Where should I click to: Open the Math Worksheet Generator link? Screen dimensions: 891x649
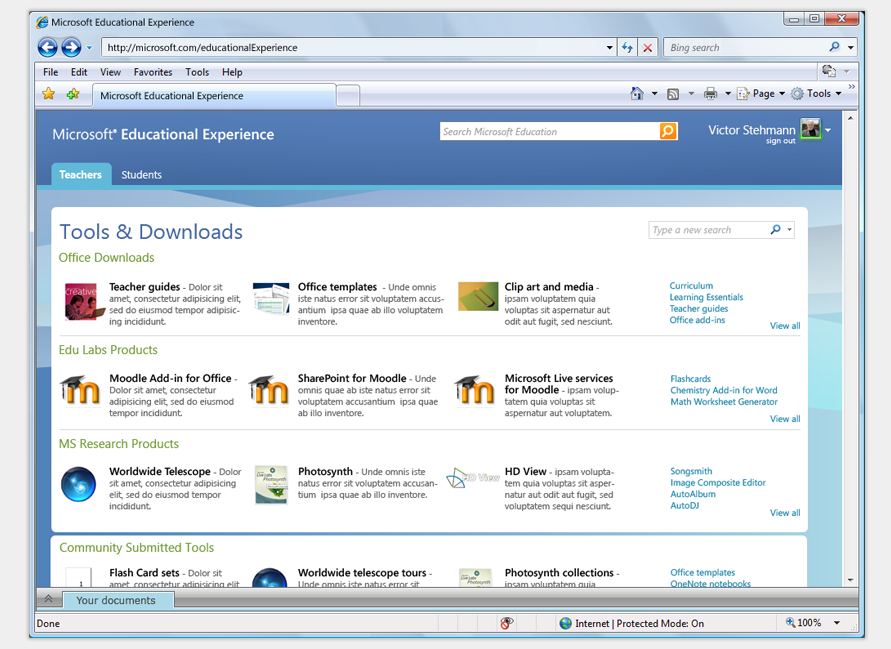pyautogui.click(x=723, y=401)
